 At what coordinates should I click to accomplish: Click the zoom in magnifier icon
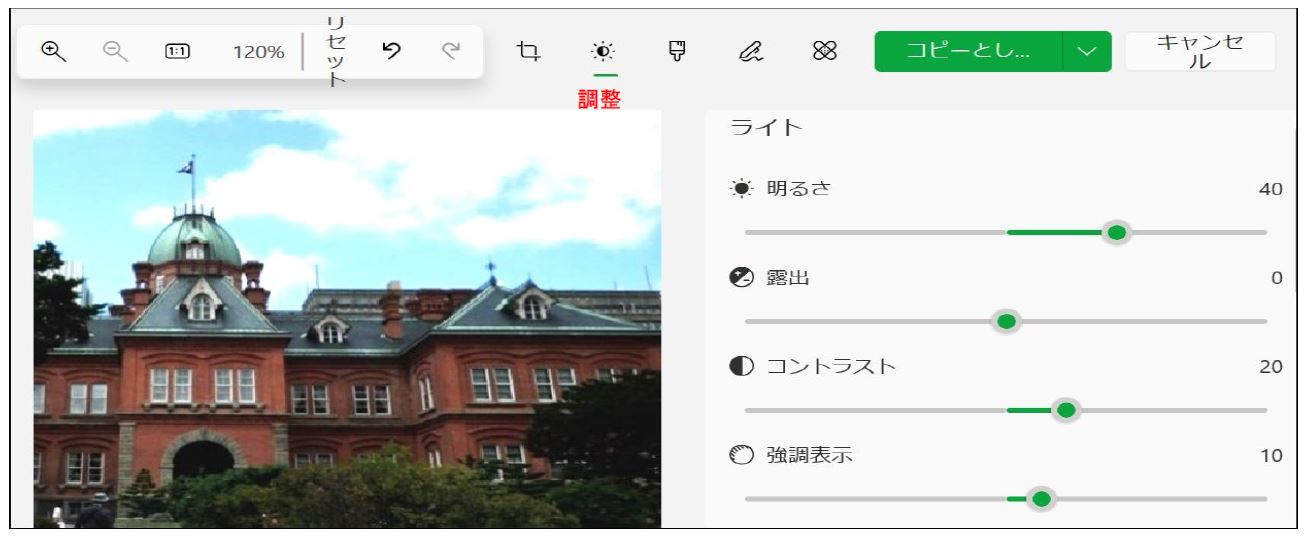click(51, 51)
